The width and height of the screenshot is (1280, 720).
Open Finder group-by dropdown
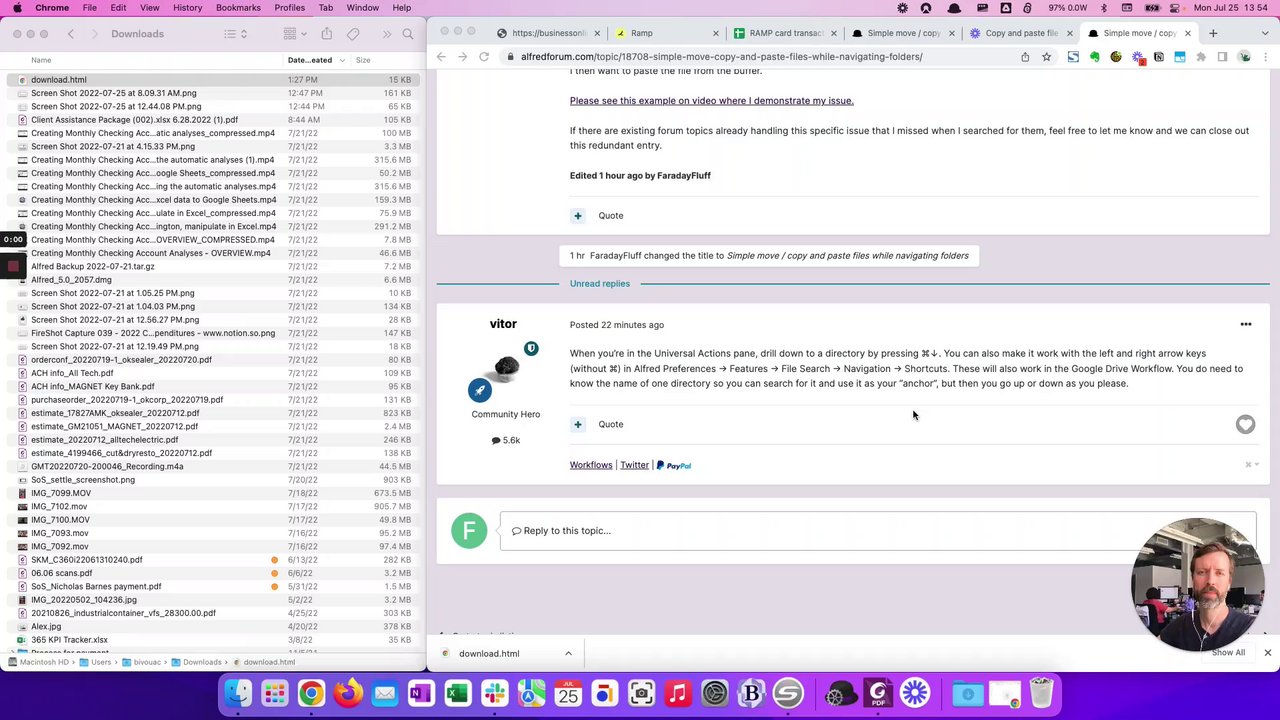tap(294, 34)
